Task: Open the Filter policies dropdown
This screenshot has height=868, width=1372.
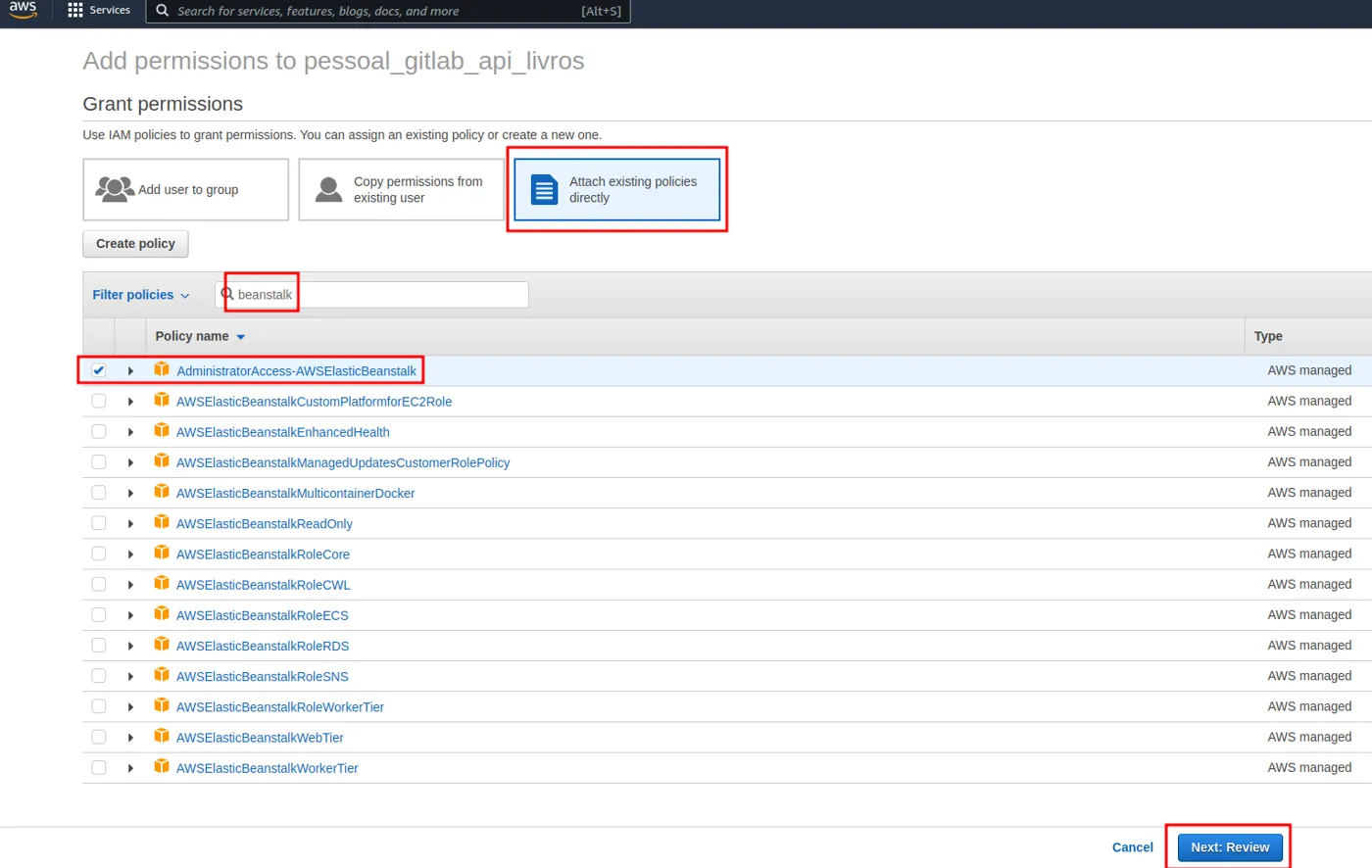Action: 141,295
